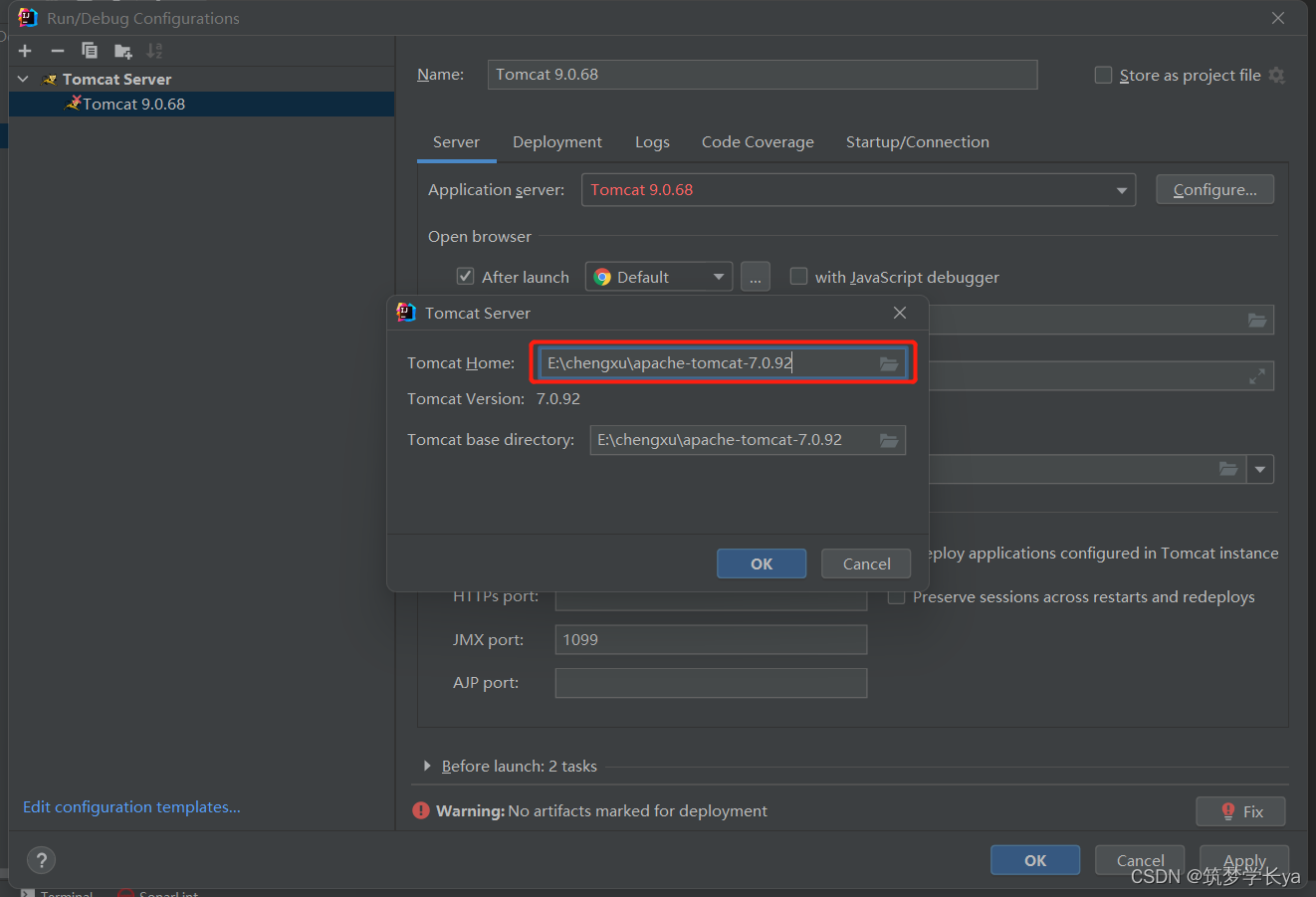Click Name field Tomcat 9.0.68
This screenshot has height=897, width=1316.
pyautogui.click(x=763, y=75)
